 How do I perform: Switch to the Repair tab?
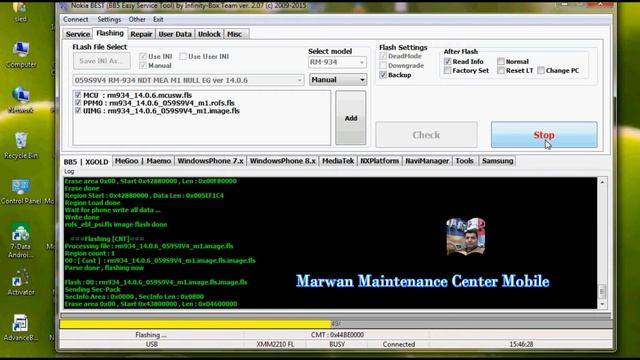coord(141,34)
